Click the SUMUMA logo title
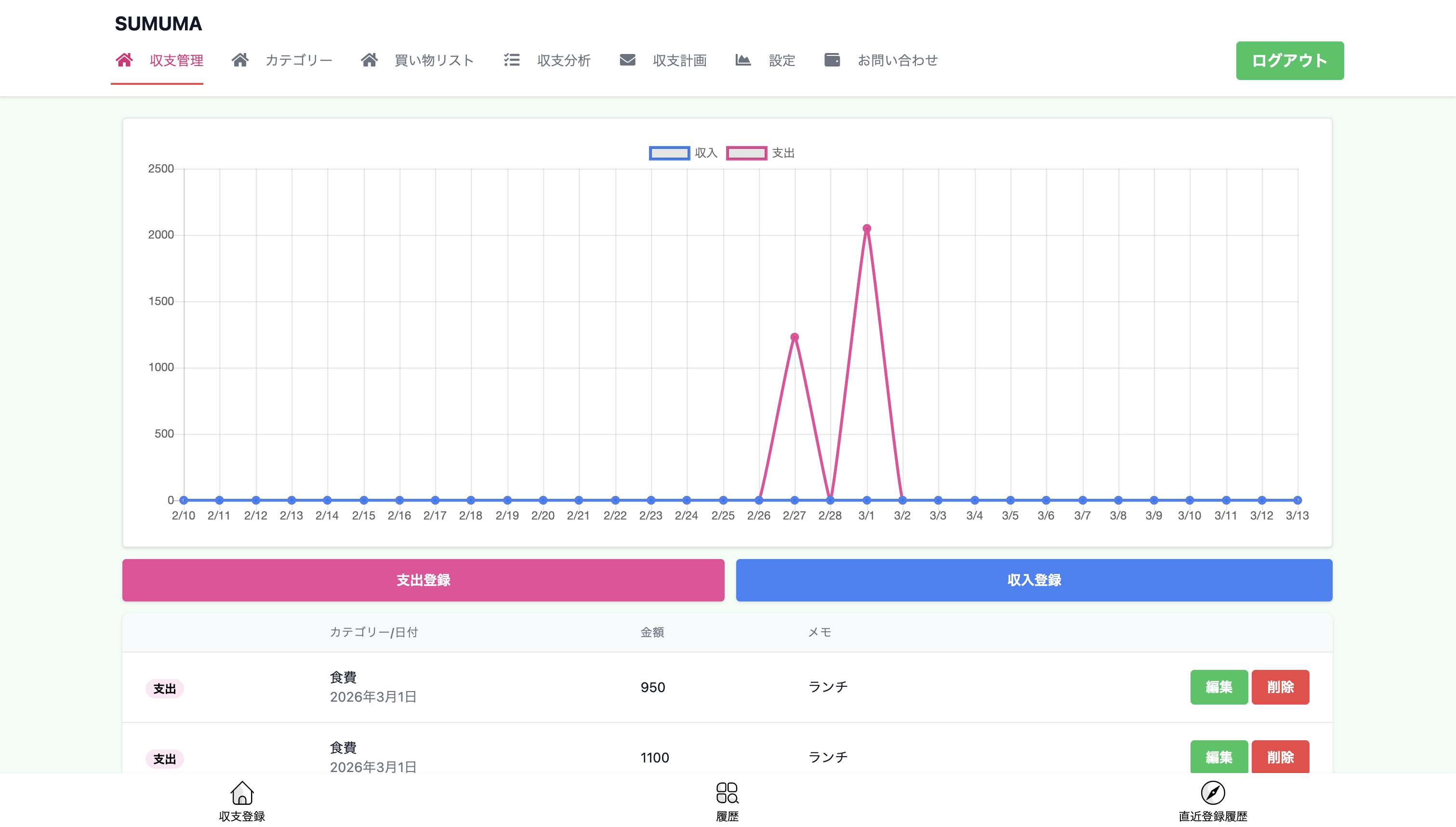Viewport: 1456px width, 827px height. coord(159,23)
